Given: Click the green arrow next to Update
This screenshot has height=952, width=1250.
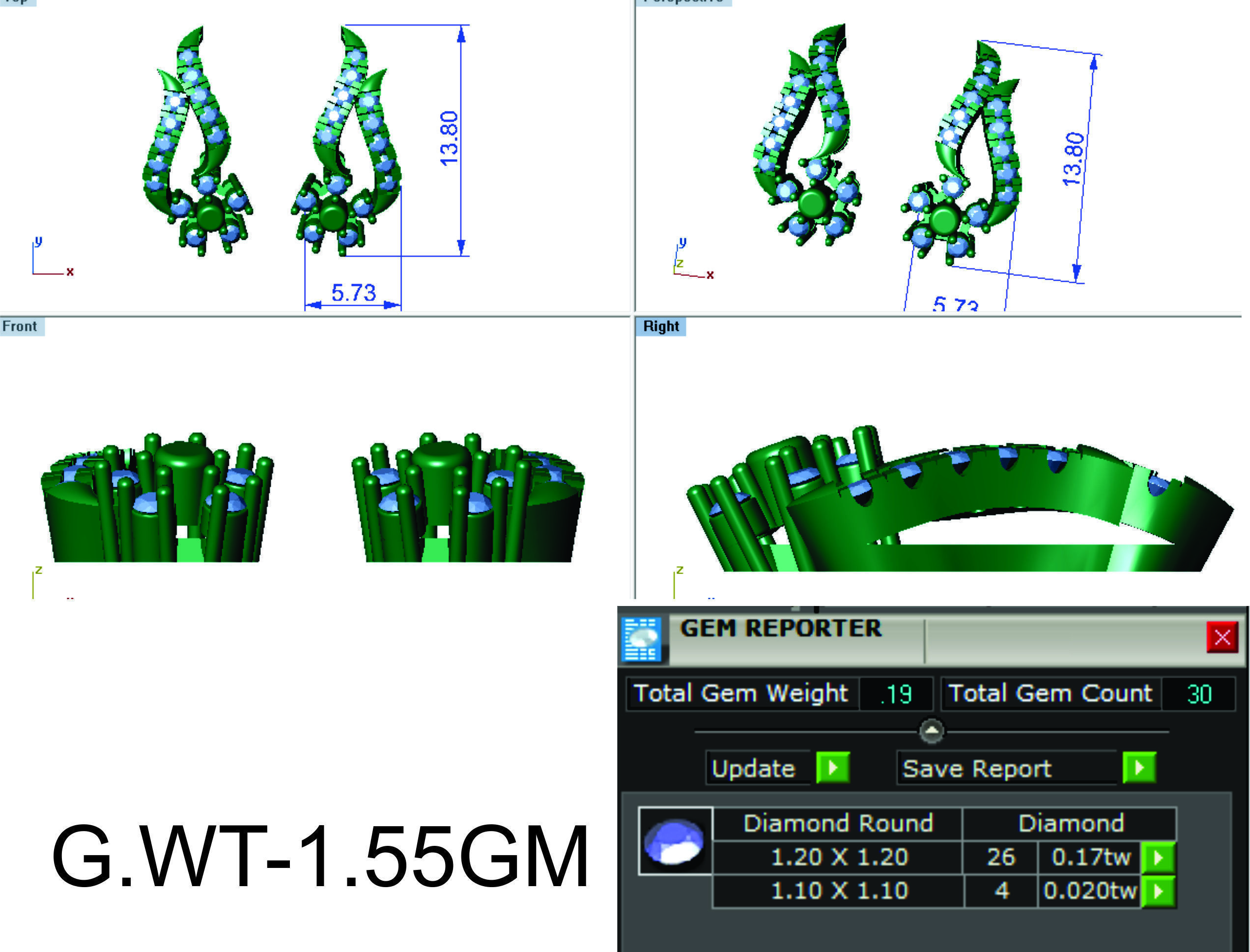Looking at the screenshot, I should point(832,768).
